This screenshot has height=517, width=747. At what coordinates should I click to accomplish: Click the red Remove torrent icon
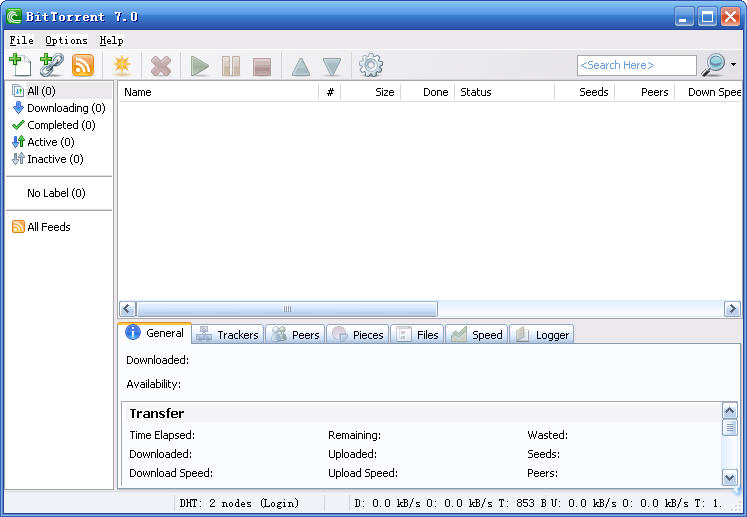click(x=160, y=66)
